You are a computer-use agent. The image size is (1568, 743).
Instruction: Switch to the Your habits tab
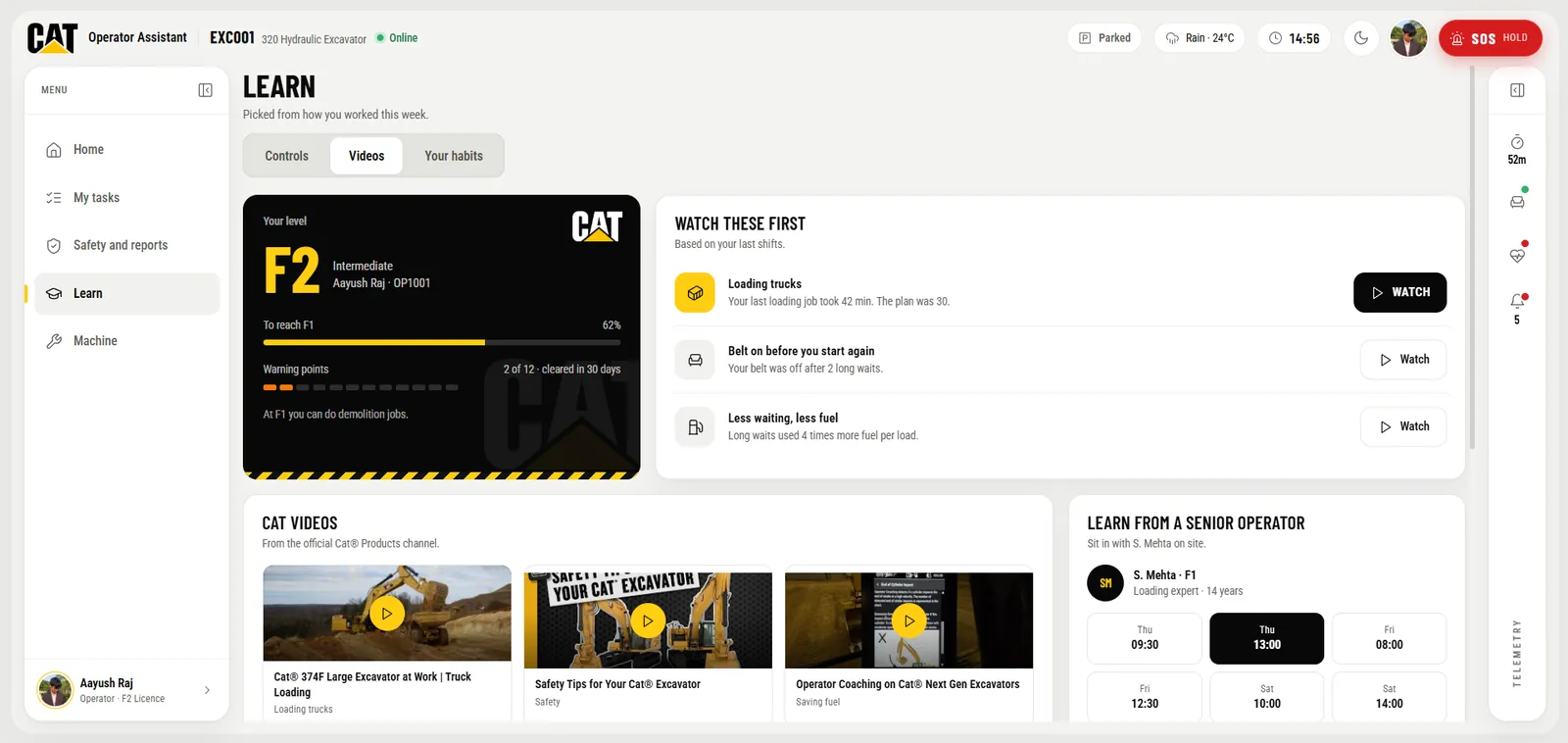pos(454,156)
